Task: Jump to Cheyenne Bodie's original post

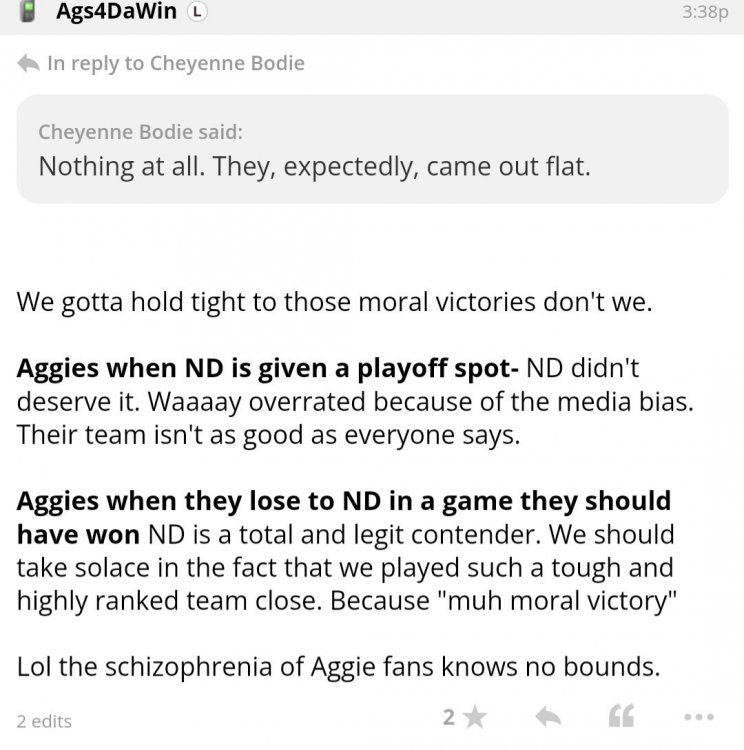Action: [x=227, y=63]
